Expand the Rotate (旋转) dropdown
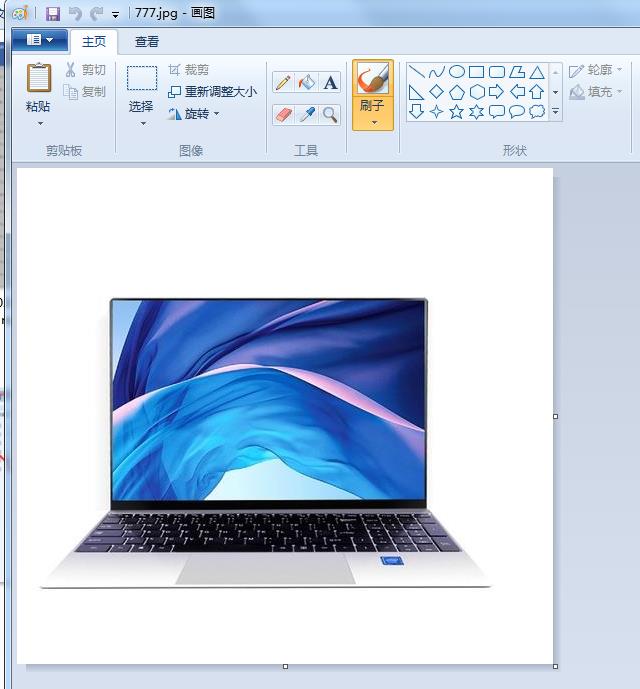 (x=216, y=114)
